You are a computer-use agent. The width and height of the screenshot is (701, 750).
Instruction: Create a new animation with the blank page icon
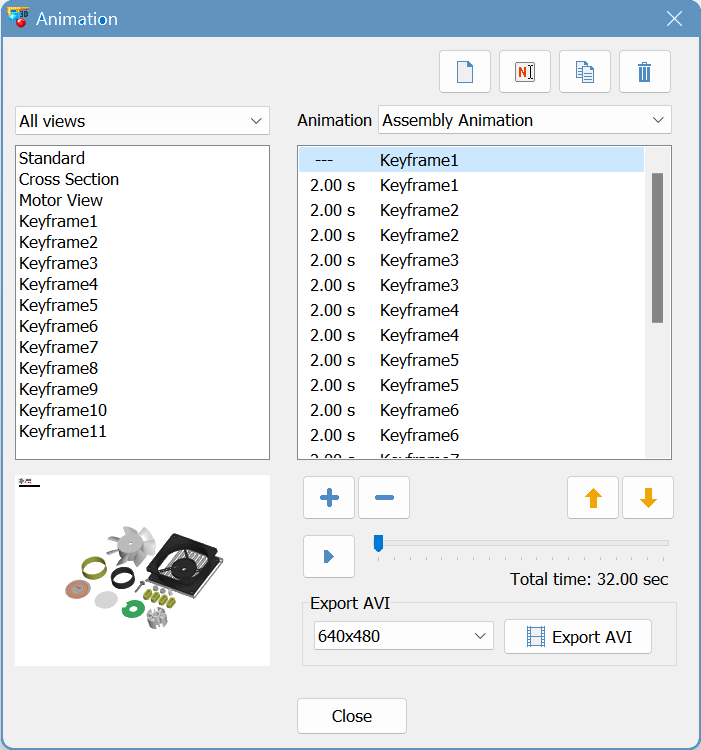click(x=465, y=72)
